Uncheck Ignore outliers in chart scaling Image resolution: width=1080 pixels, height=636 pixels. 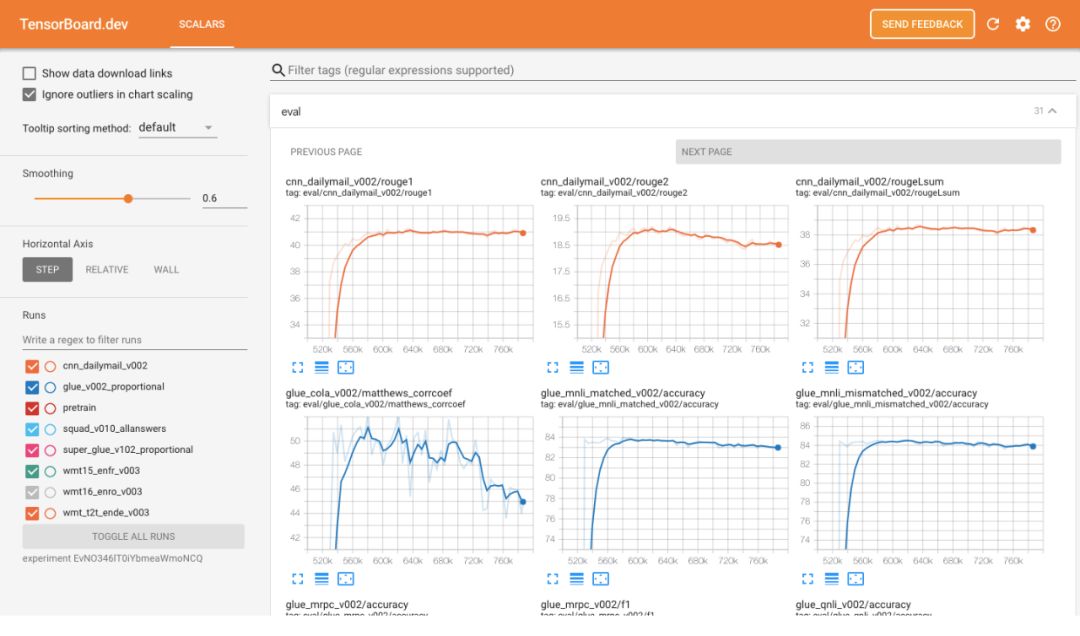tap(30, 94)
